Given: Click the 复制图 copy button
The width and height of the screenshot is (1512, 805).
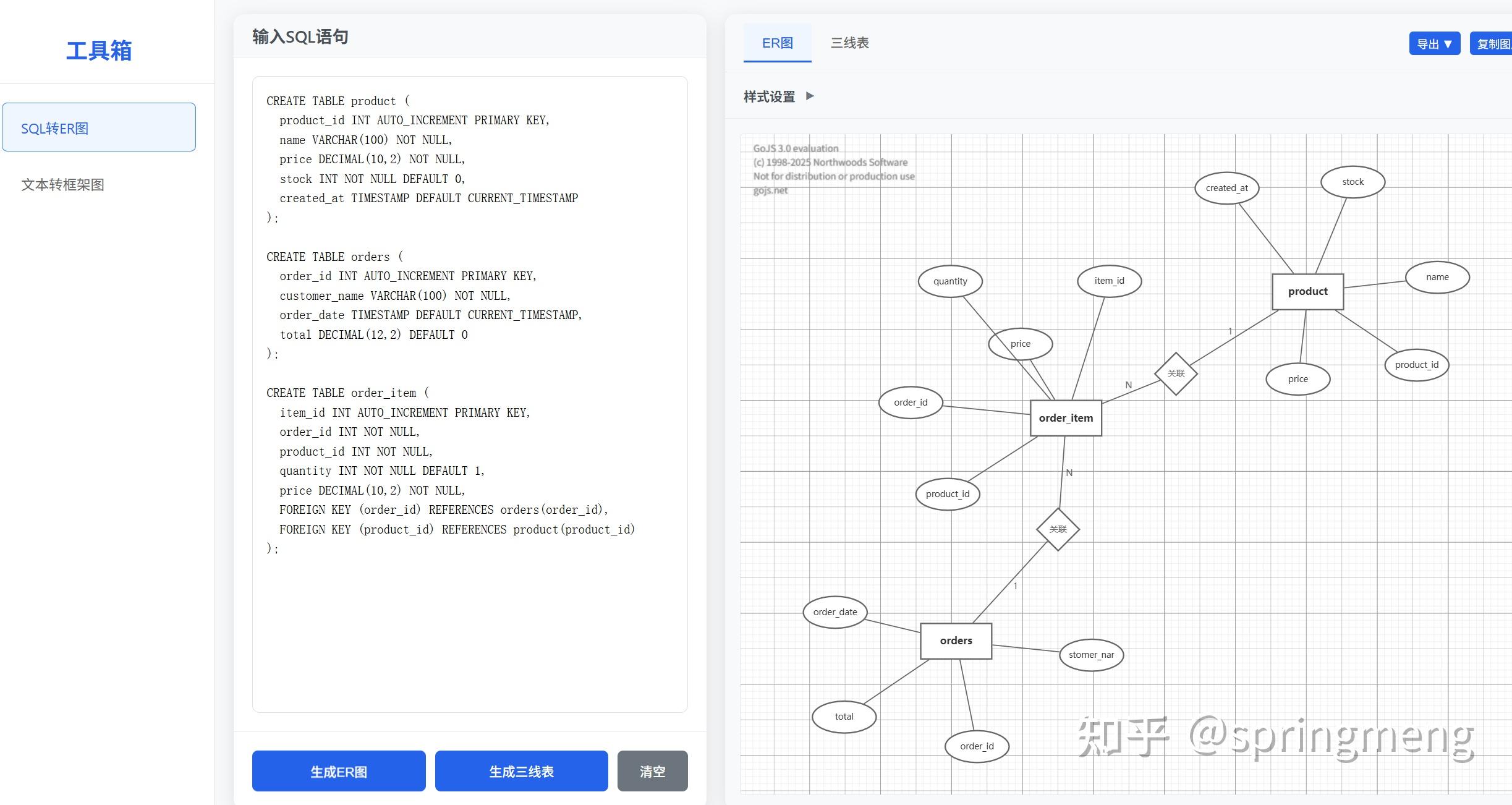Looking at the screenshot, I should point(1492,44).
